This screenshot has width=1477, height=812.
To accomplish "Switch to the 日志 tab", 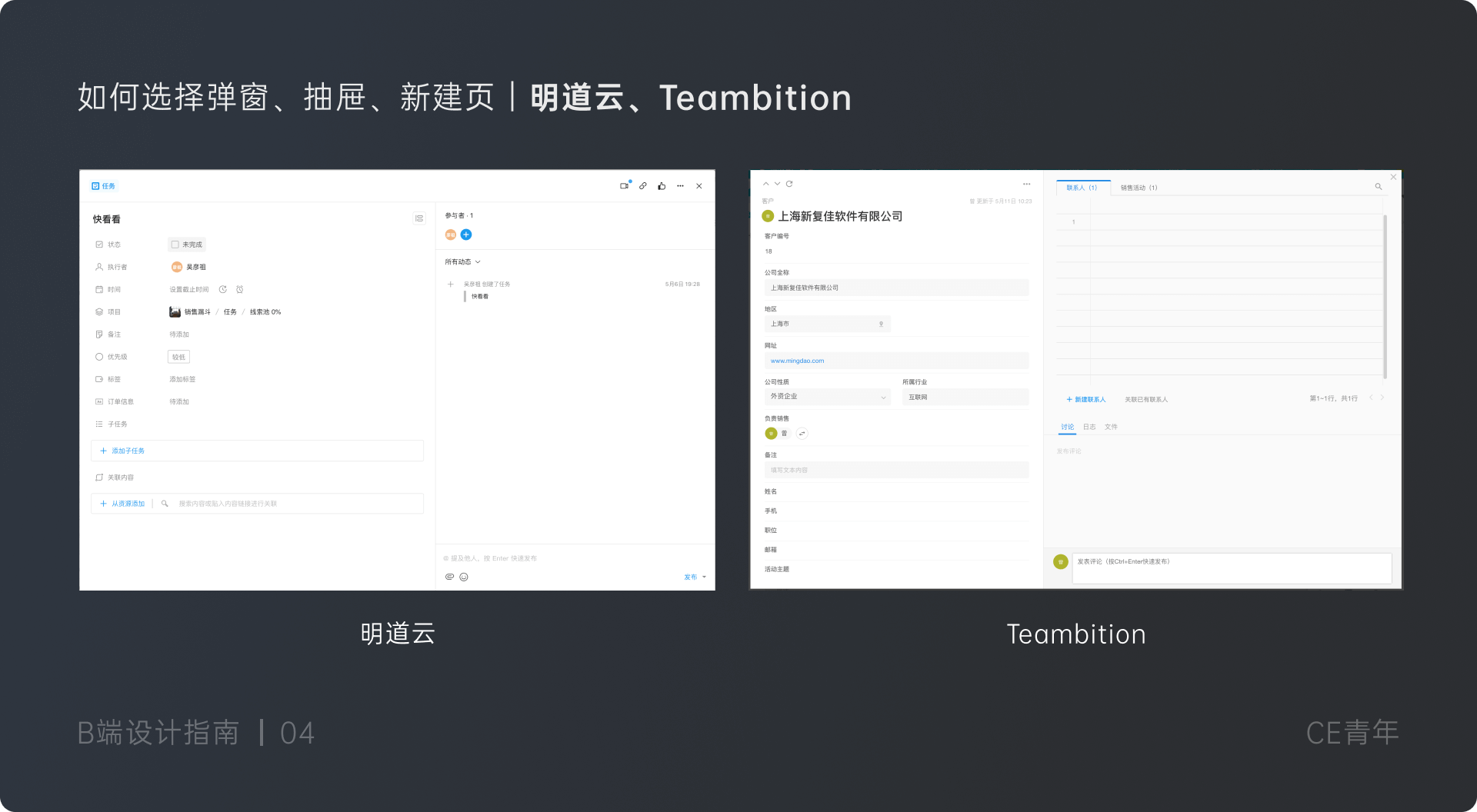I will click(x=1089, y=427).
